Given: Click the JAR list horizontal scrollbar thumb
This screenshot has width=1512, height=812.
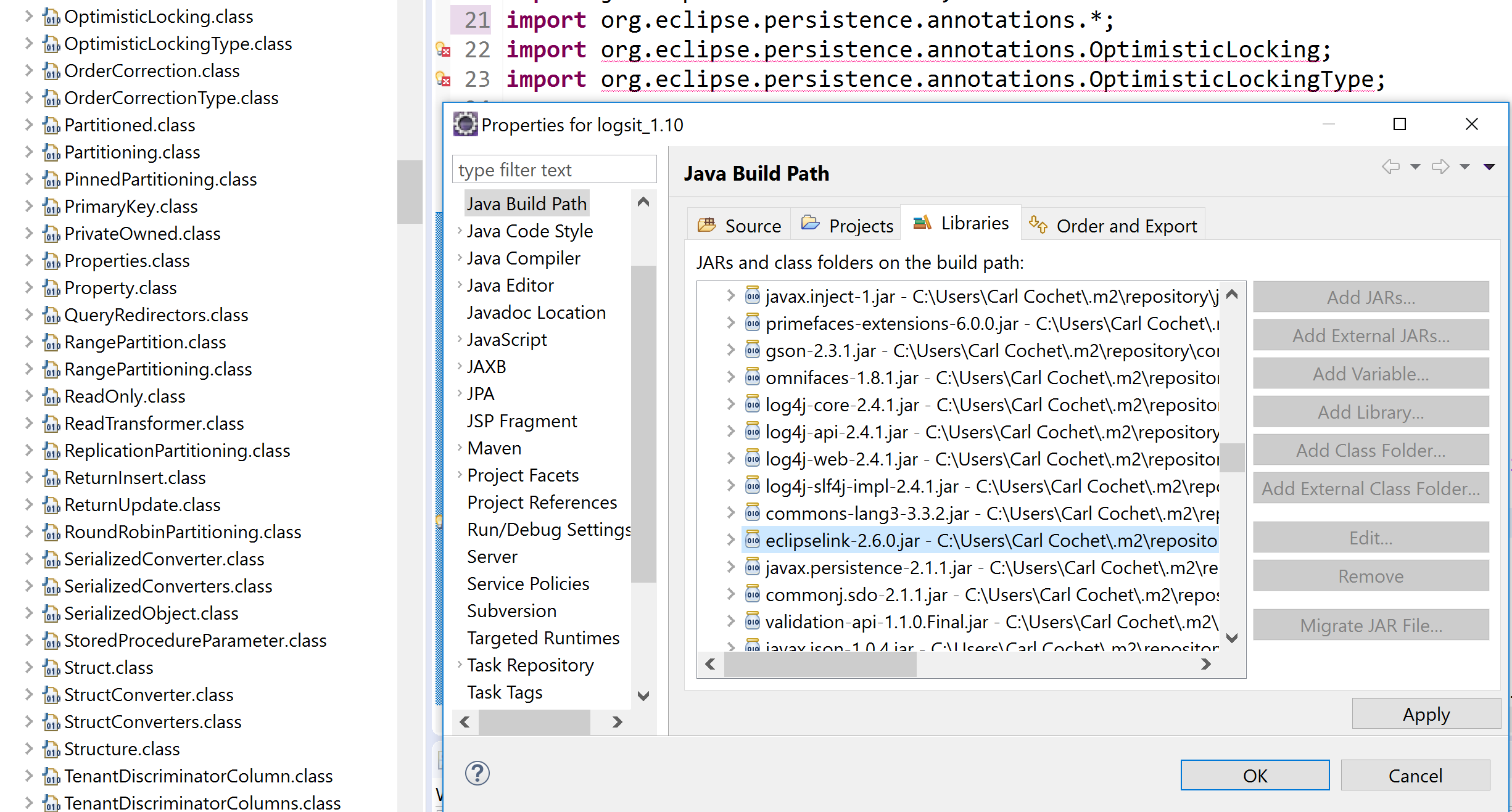Looking at the screenshot, I should tap(820, 665).
